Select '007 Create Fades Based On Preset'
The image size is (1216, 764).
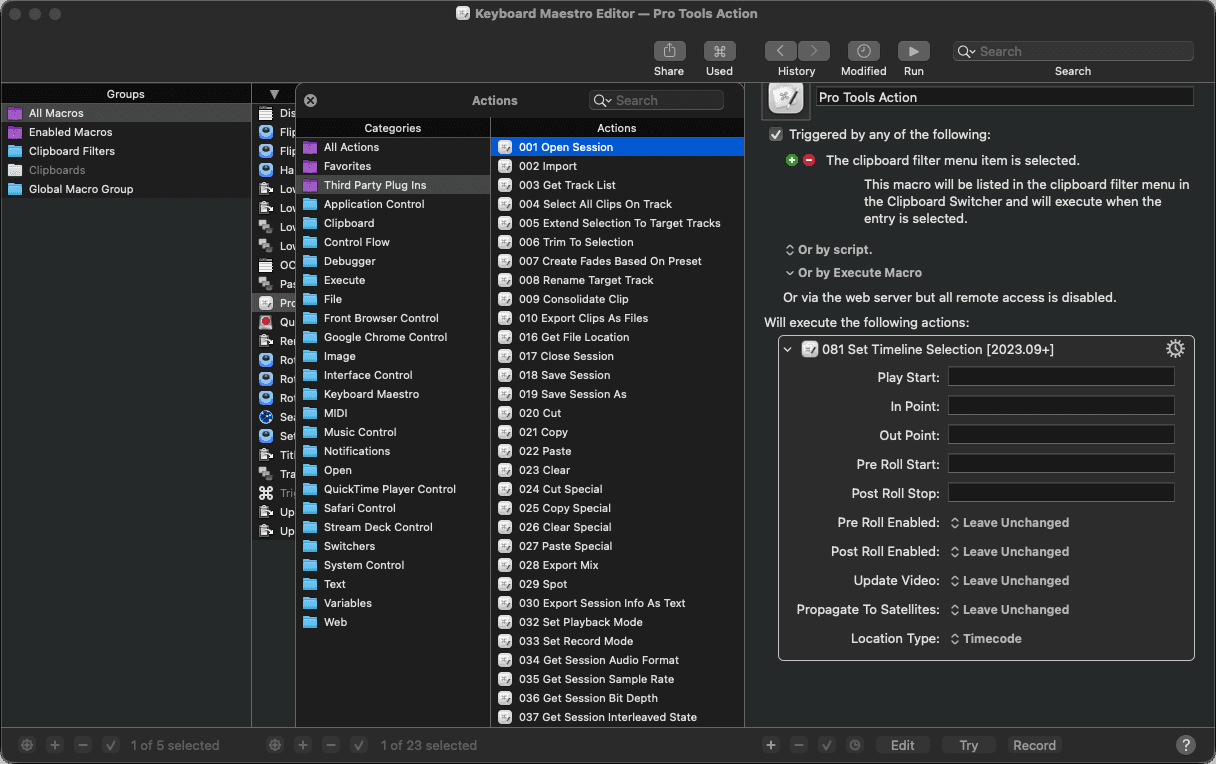[617, 261]
